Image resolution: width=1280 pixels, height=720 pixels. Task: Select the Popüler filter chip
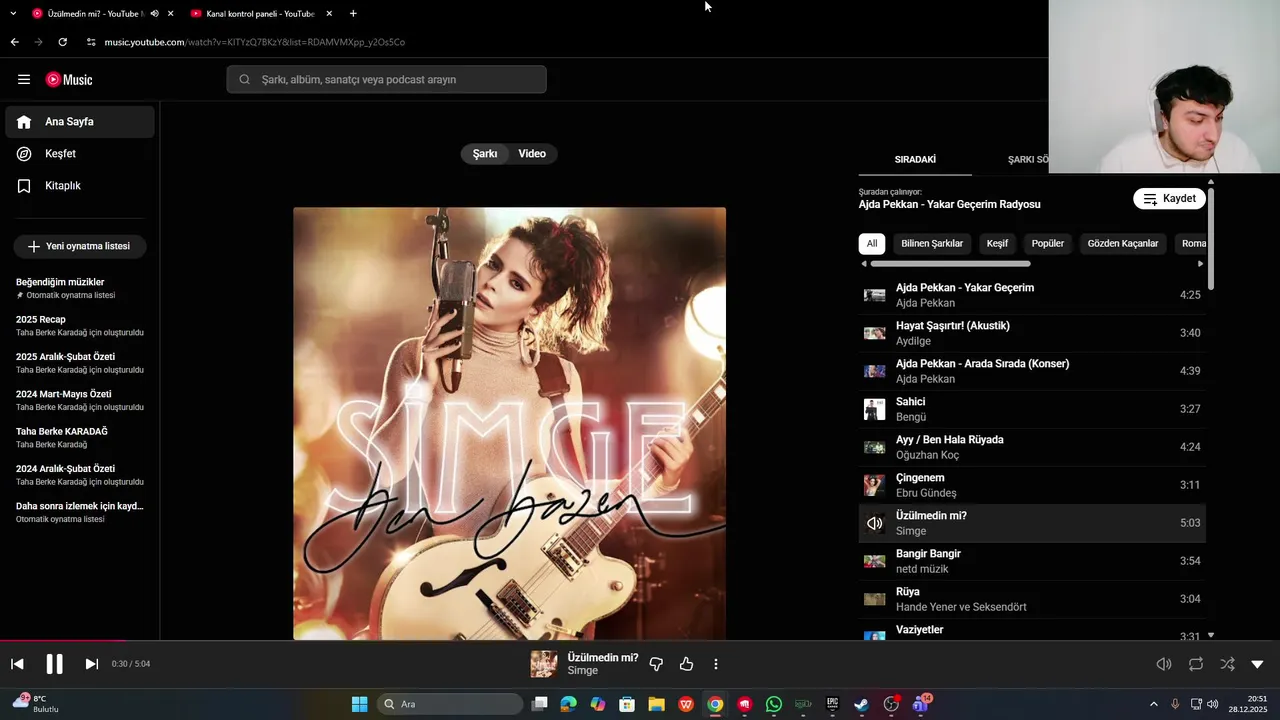click(1048, 243)
